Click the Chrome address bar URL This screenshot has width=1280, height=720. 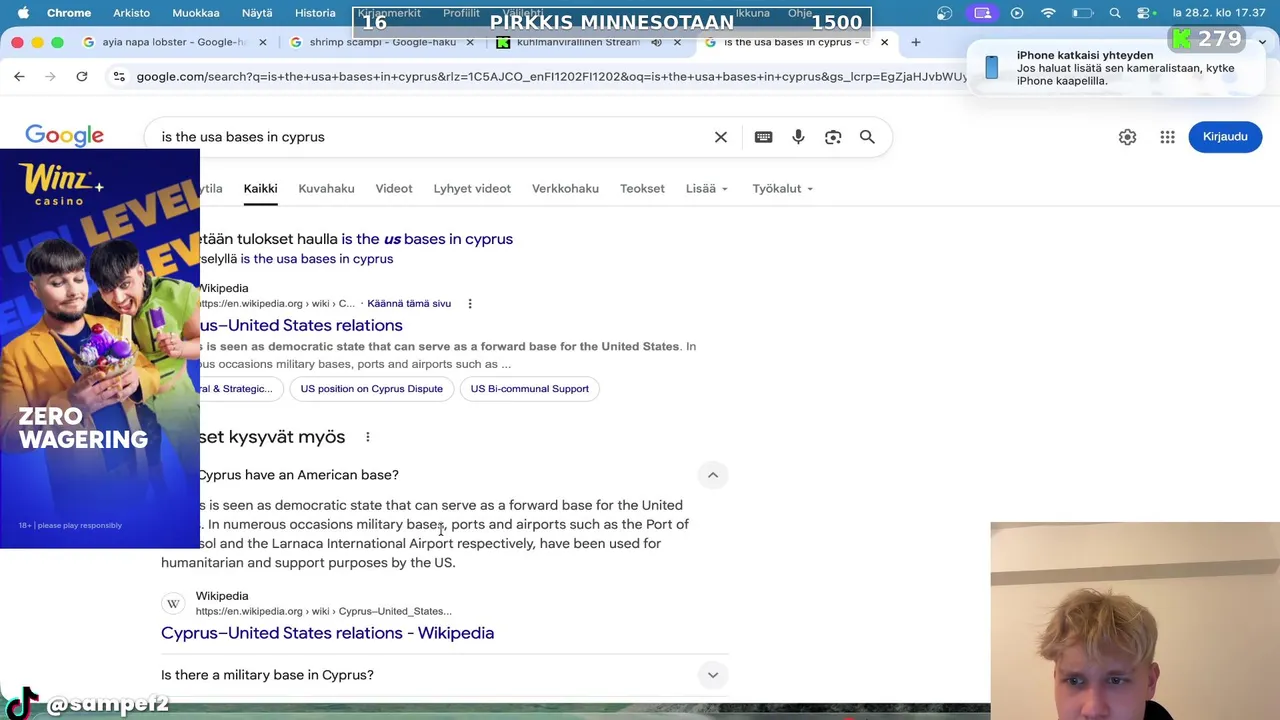point(550,76)
